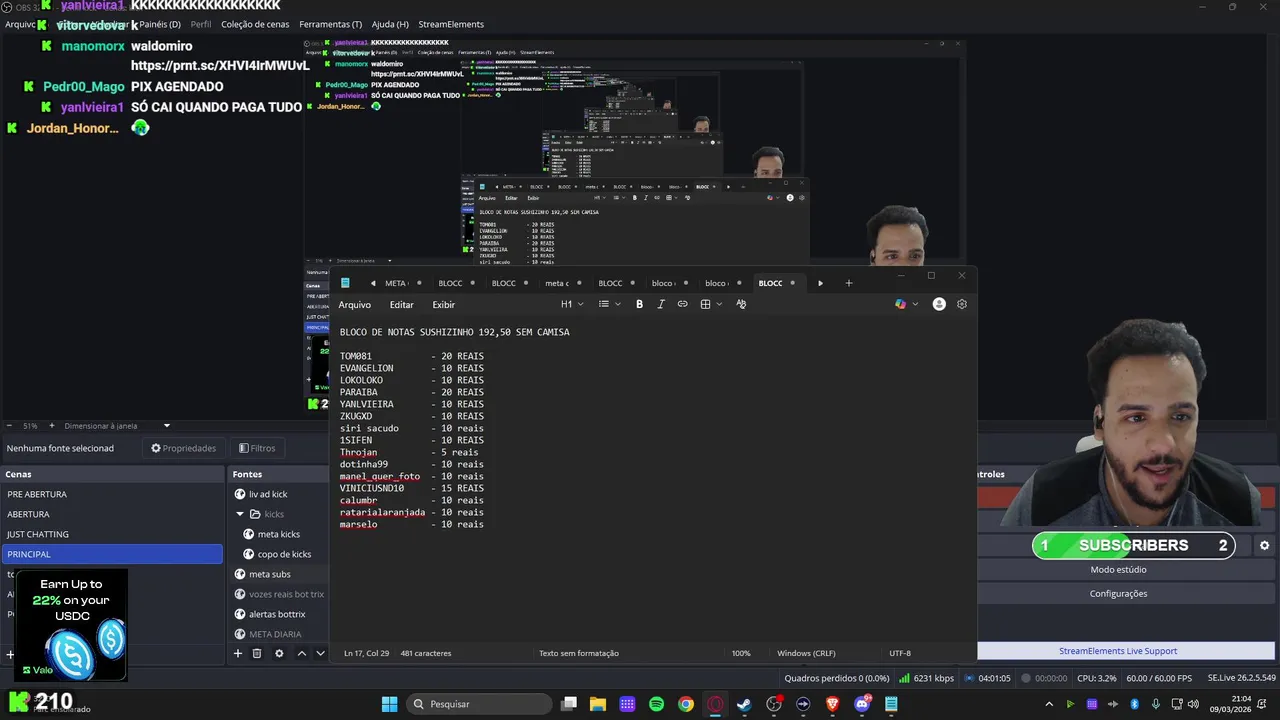
Task: Collapse the kicks group in Fontes
Action: (240, 514)
